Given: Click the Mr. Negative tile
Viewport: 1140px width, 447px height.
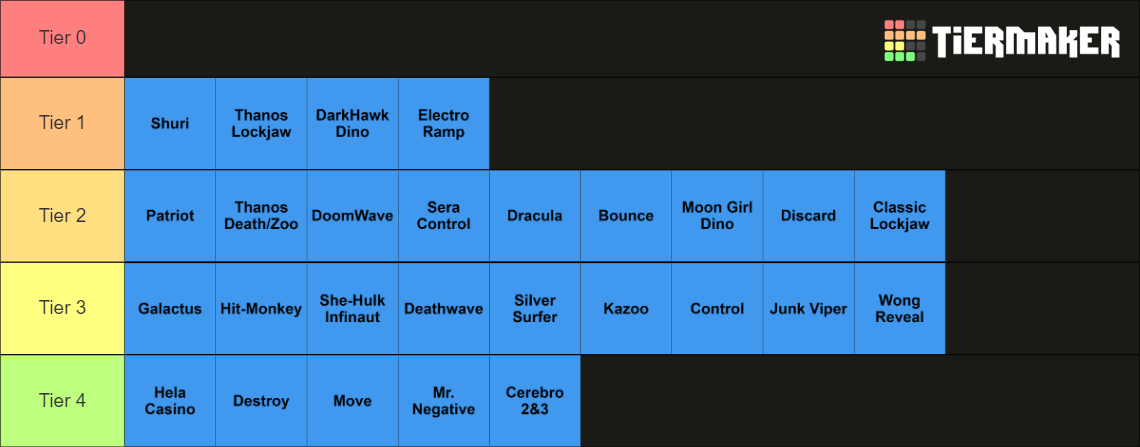Looking at the screenshot, I should pos(443,401).
